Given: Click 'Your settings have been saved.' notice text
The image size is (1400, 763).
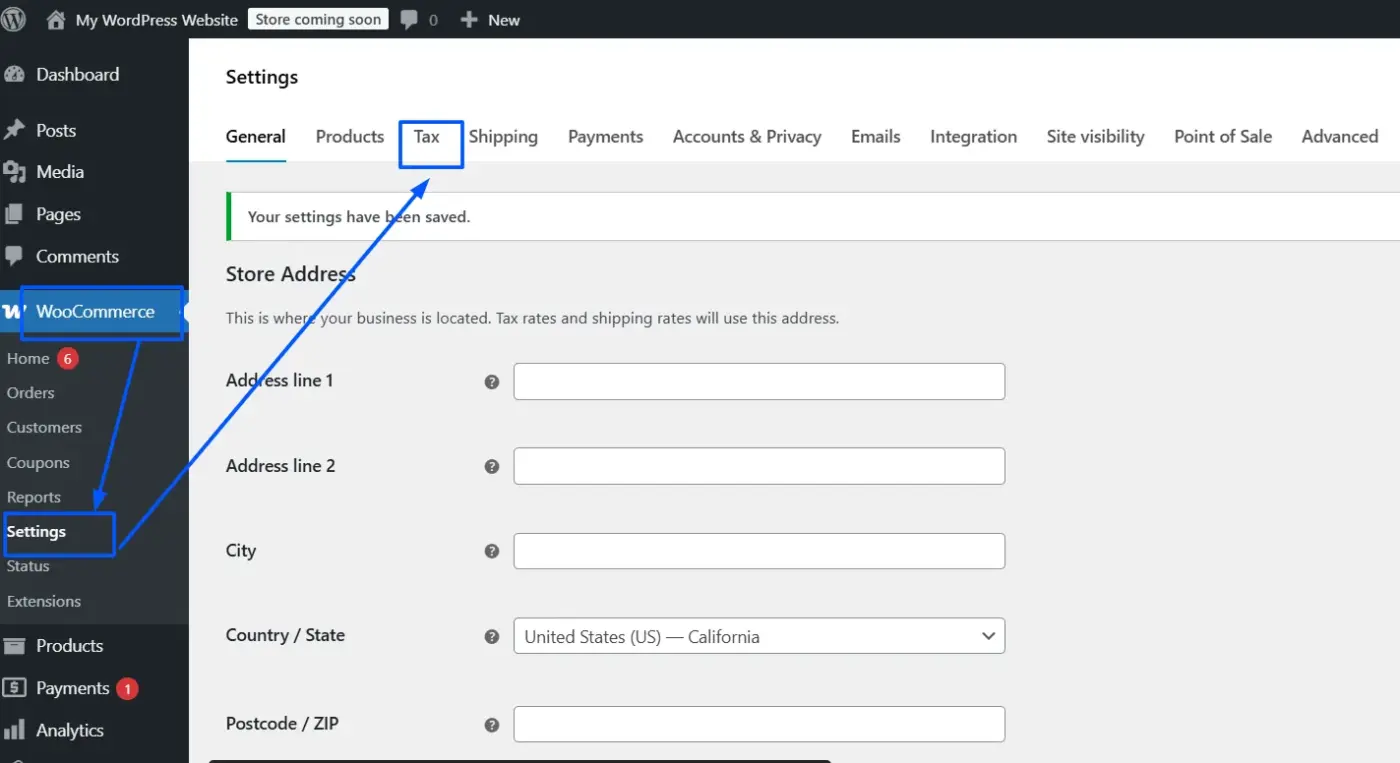Looking at the screenshot, I should point(359,216).
